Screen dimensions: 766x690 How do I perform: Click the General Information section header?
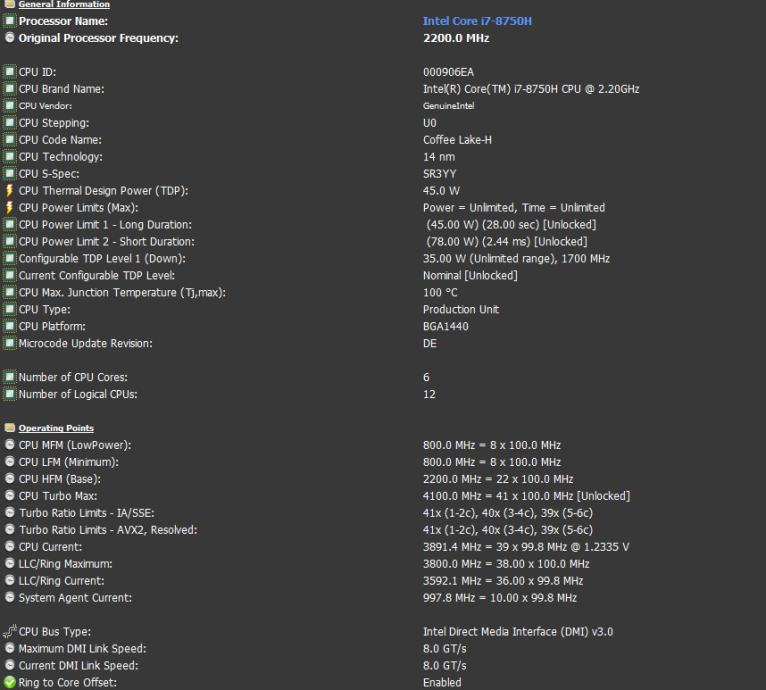pos(64,5)
